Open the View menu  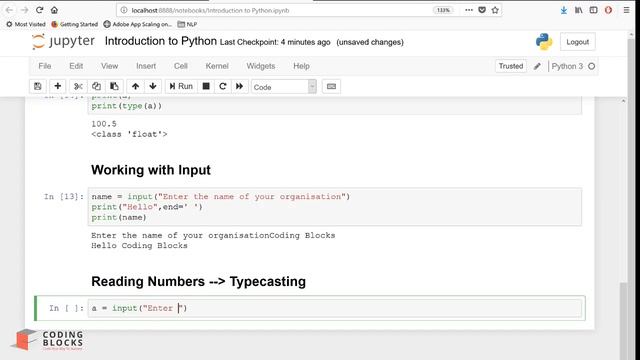pos(109,66)
